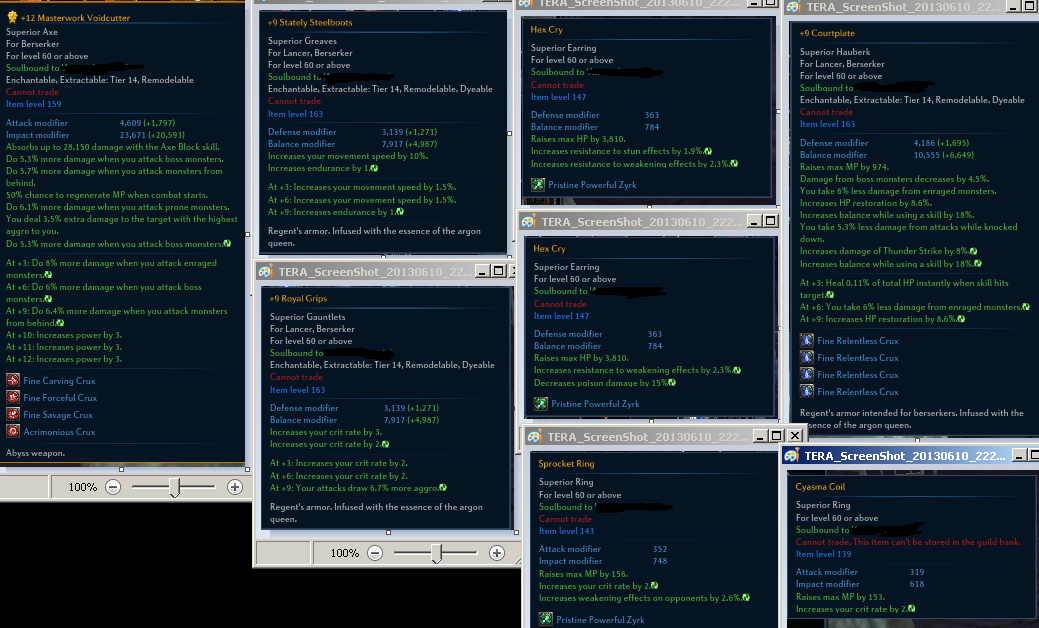1039x628 pixels.
Task: Click Pristine Powerful Zyrk icon in Sprocket Ring window
Action: 545,619
